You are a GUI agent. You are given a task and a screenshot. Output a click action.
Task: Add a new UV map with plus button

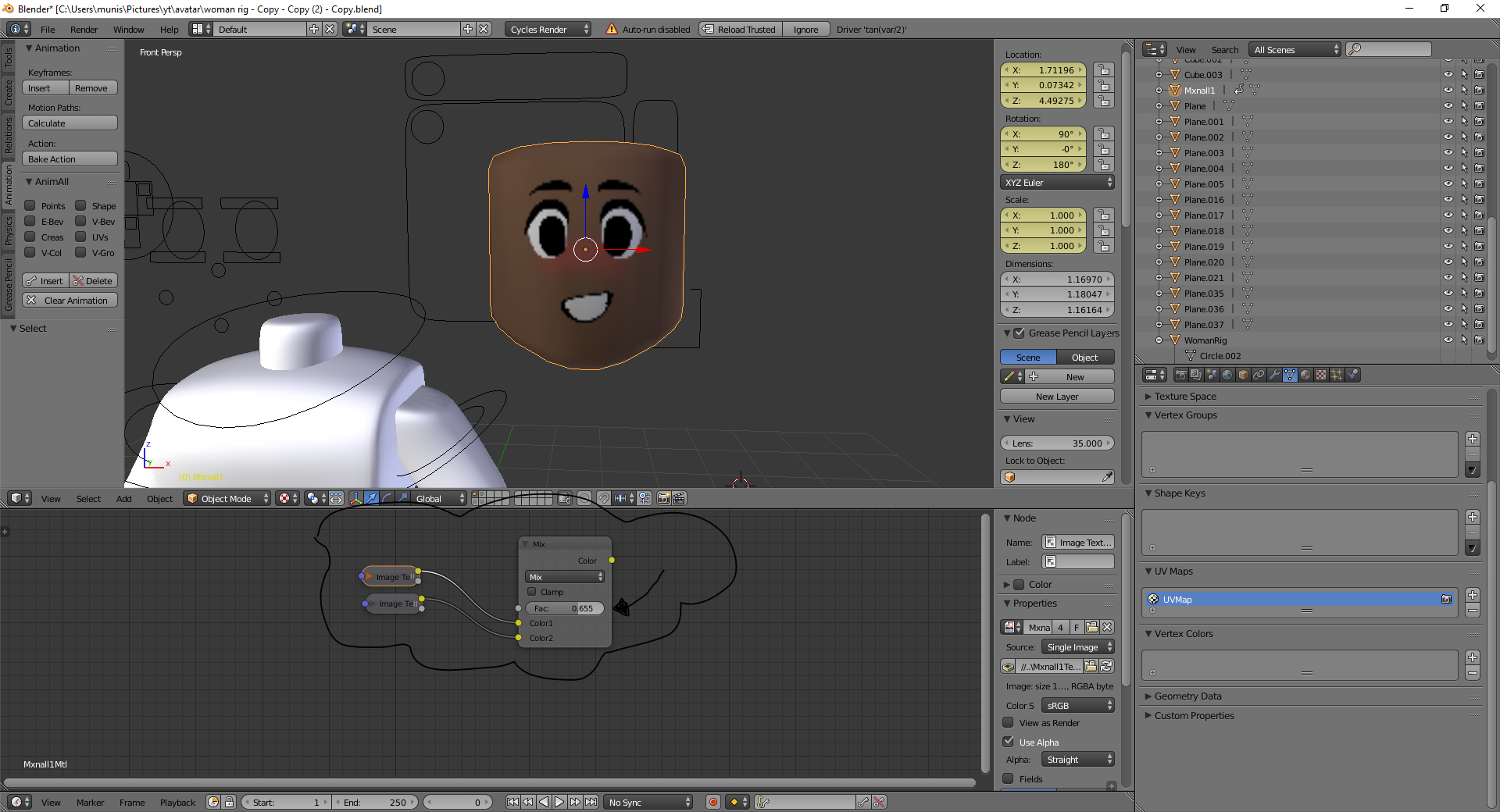click(1473, 595)
